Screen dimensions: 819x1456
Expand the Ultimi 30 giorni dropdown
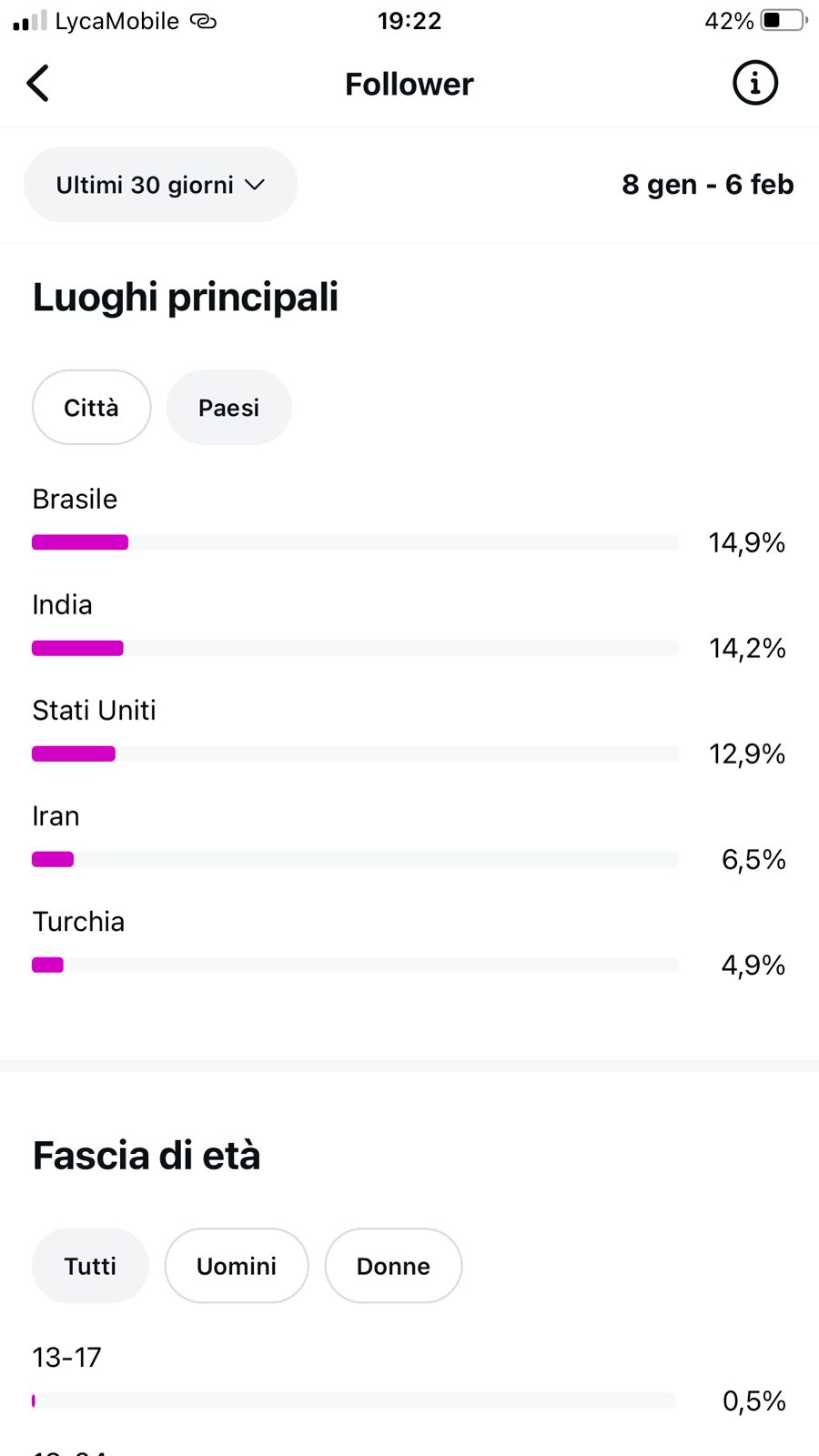pyautogui.click(x=160, y=185)
